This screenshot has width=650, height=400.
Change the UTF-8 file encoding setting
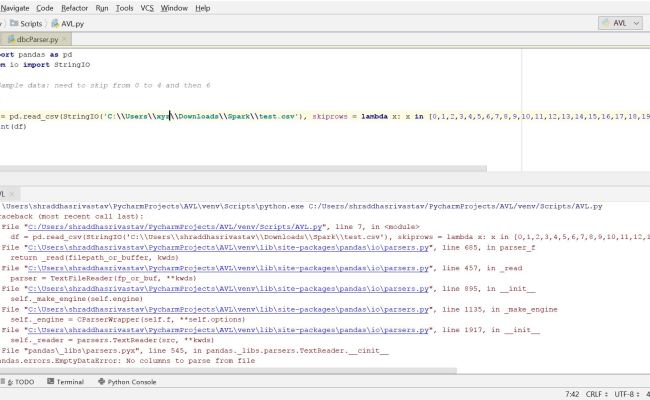tap(626, 394)
